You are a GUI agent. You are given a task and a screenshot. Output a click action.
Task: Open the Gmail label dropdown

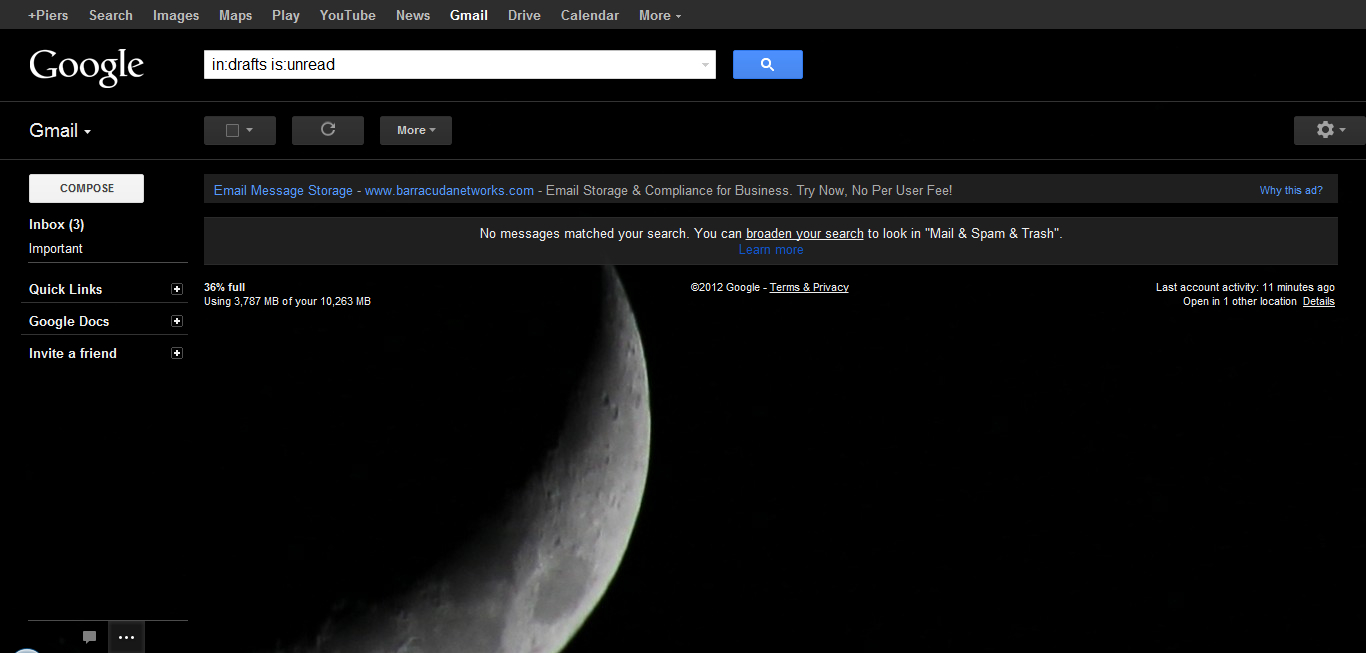(60, 131)
